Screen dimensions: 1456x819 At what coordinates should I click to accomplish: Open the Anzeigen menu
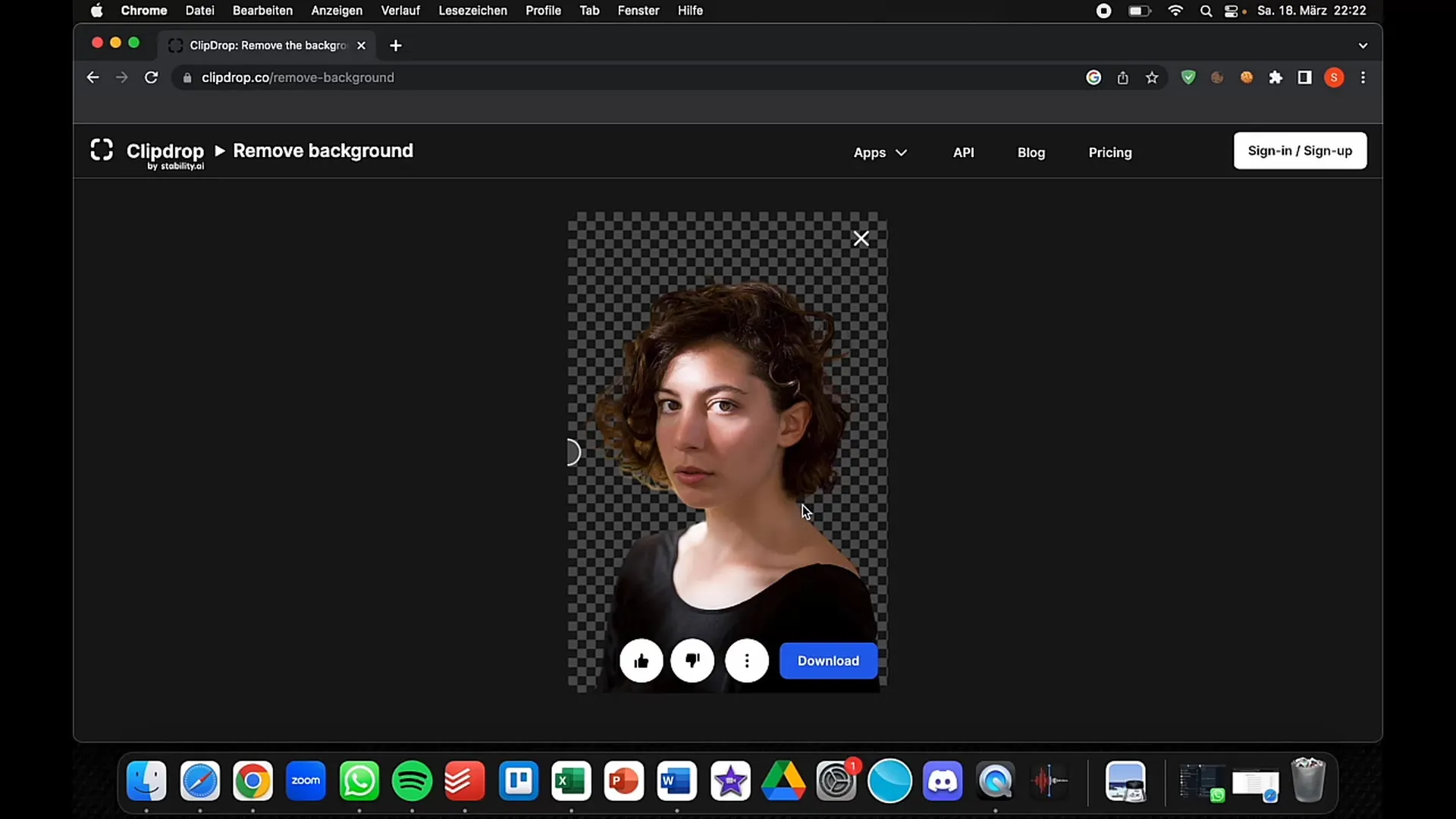pyautogui.click(x=337, y=11)
